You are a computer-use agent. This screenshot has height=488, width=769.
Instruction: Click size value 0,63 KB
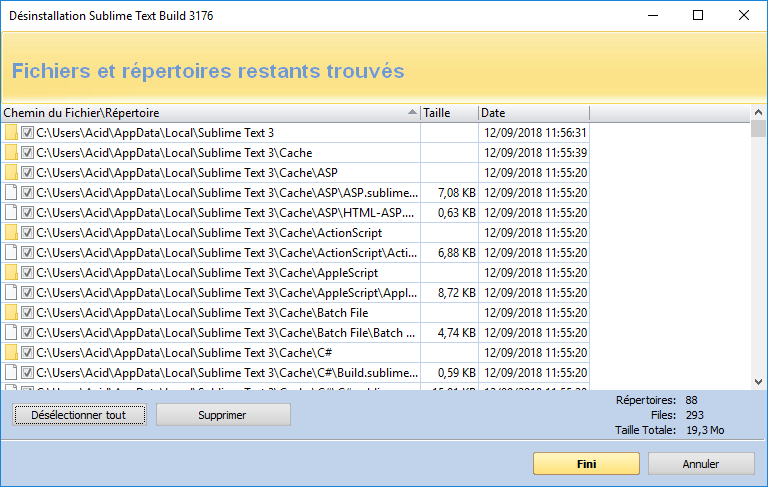pyautogui.click(x=457, y=213)
